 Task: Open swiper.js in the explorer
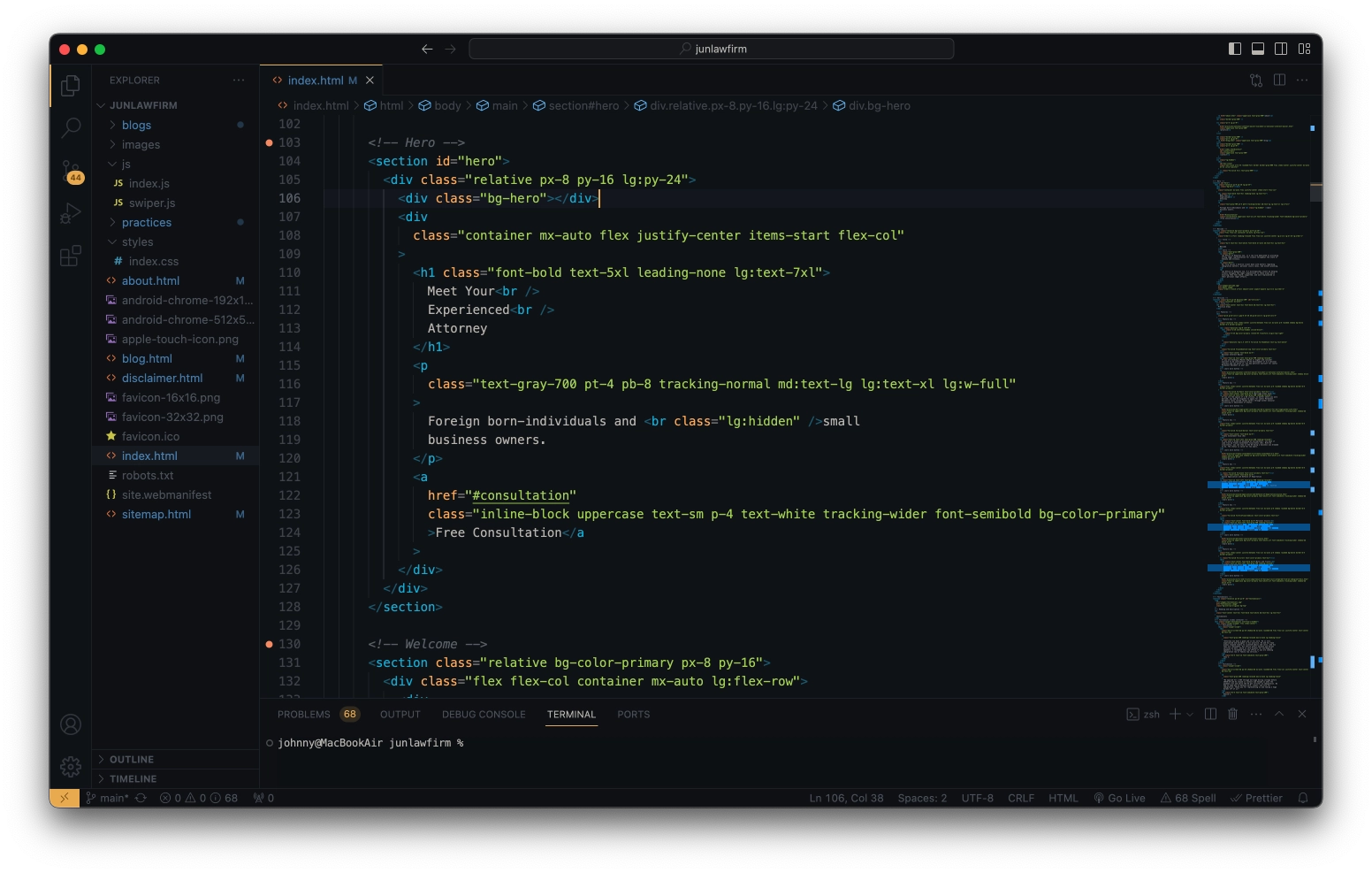[176, 203]
